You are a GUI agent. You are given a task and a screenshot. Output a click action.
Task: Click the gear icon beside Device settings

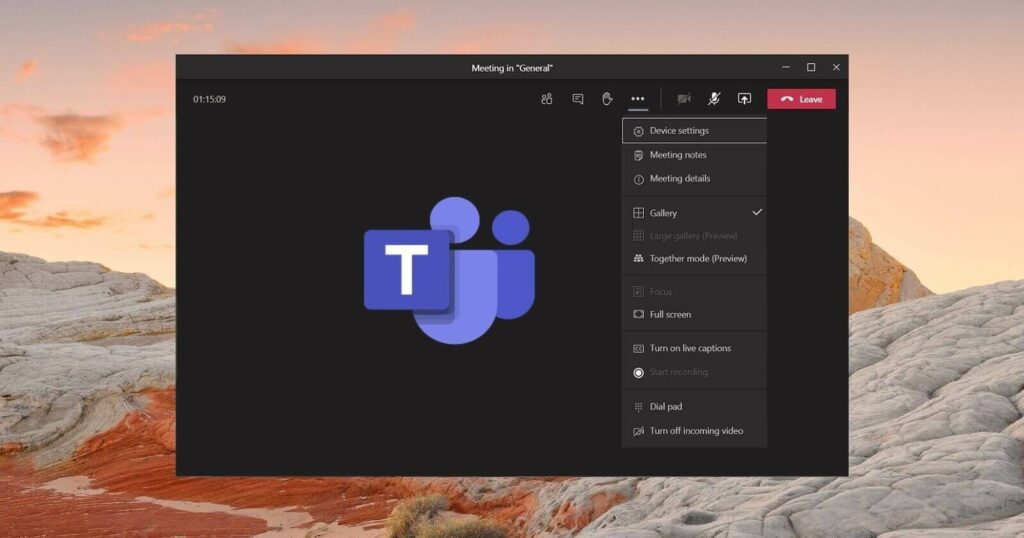coord(639,131)
